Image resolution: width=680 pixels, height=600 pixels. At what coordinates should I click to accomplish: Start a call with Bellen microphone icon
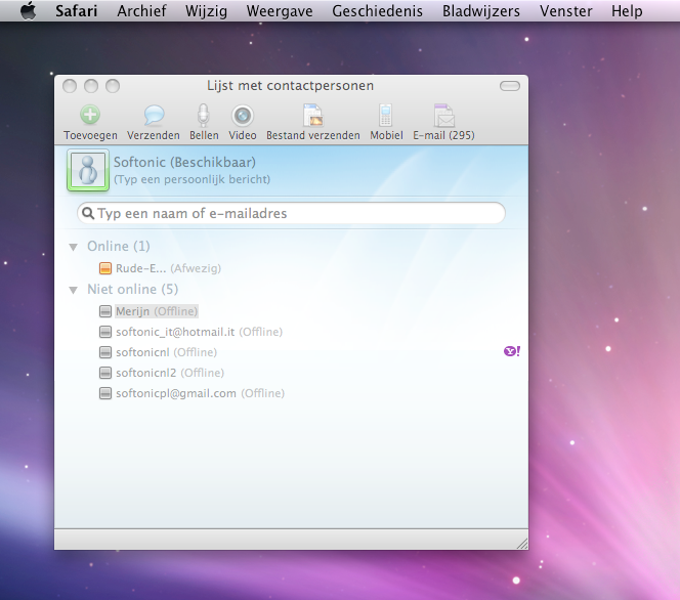pyautogui.click(x=203, y=115)
